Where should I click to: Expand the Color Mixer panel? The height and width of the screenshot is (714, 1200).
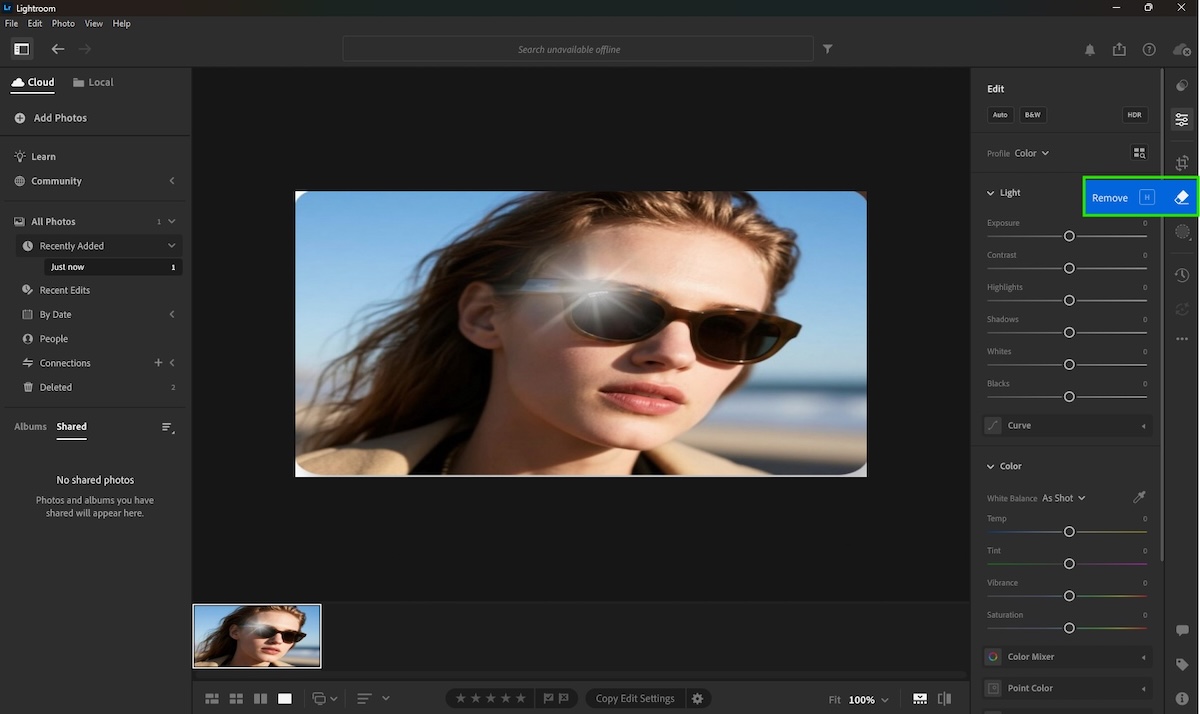1068,657
